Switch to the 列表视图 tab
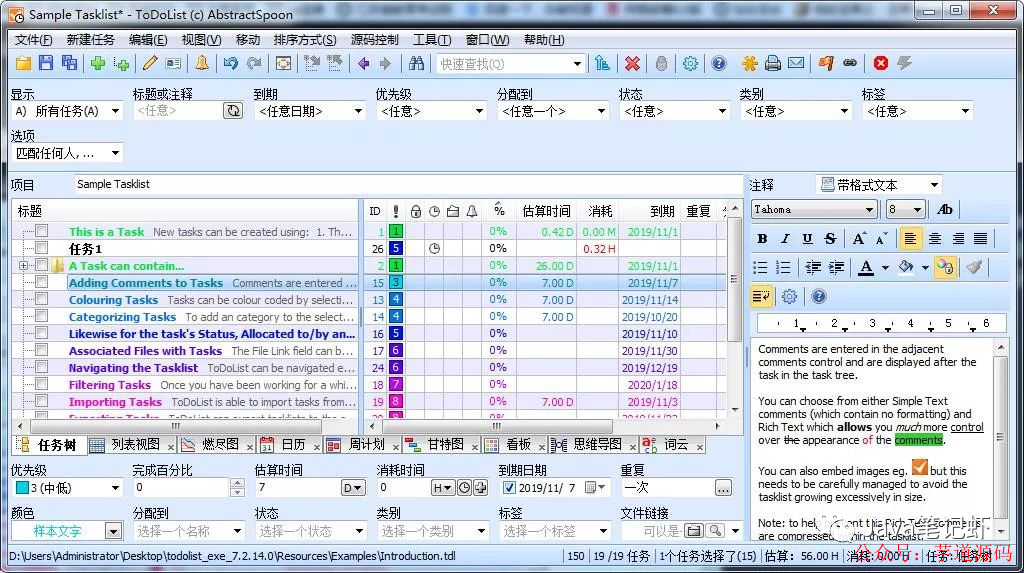This screenshot has width=1024, height=573. [135, 445]
